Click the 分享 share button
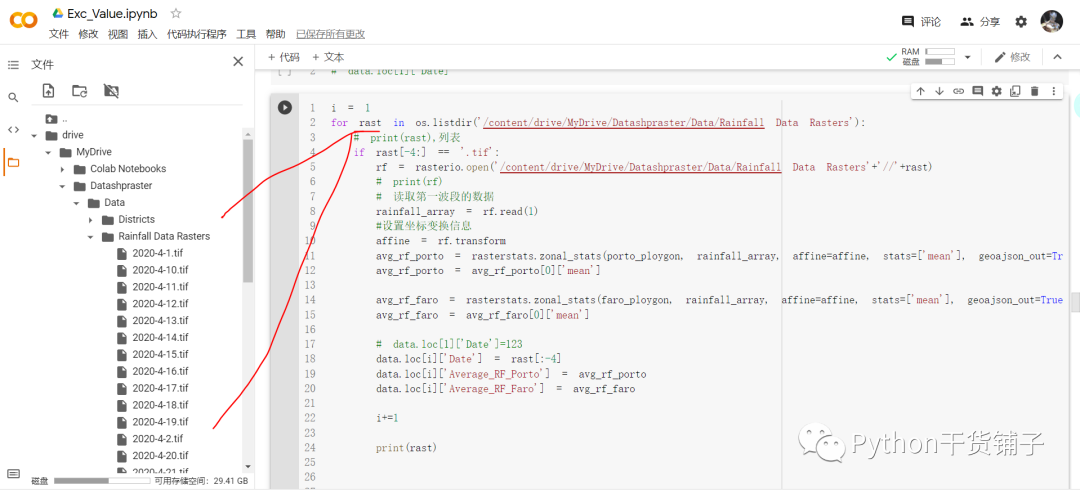This screenshot has width=1080, height=494. (x=980, y=22)
